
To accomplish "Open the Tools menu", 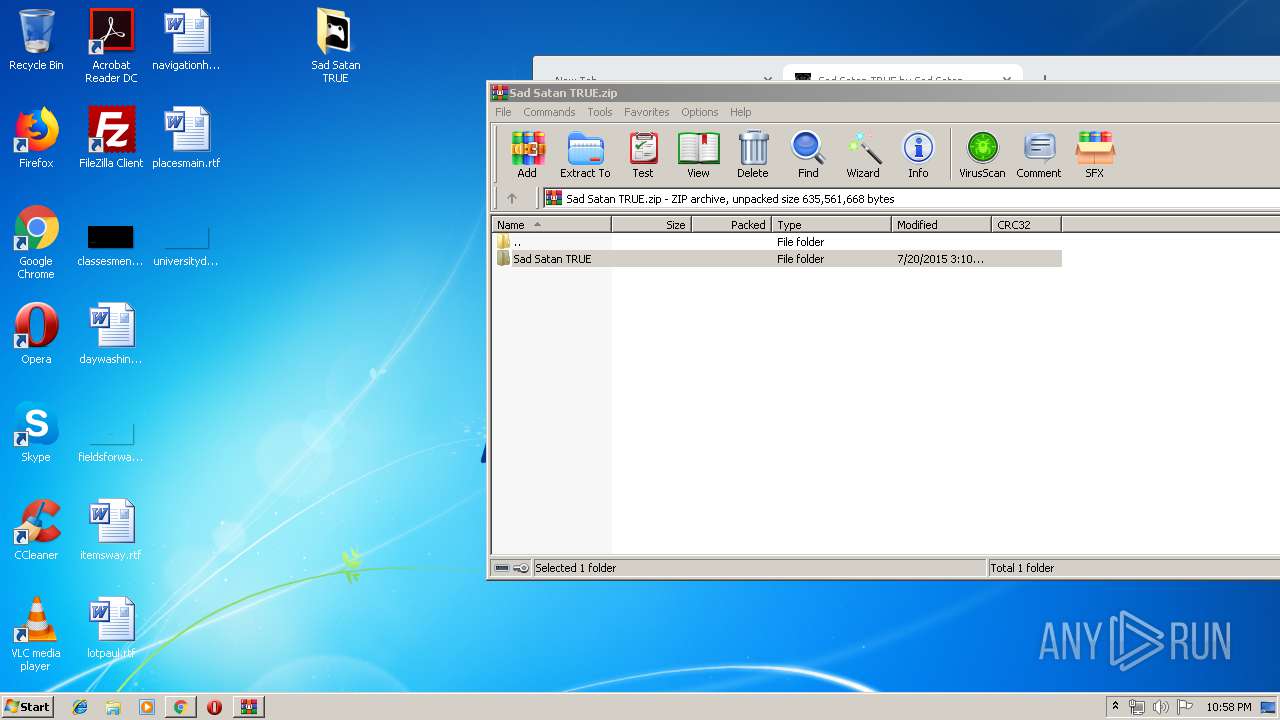I will point(600,112).
